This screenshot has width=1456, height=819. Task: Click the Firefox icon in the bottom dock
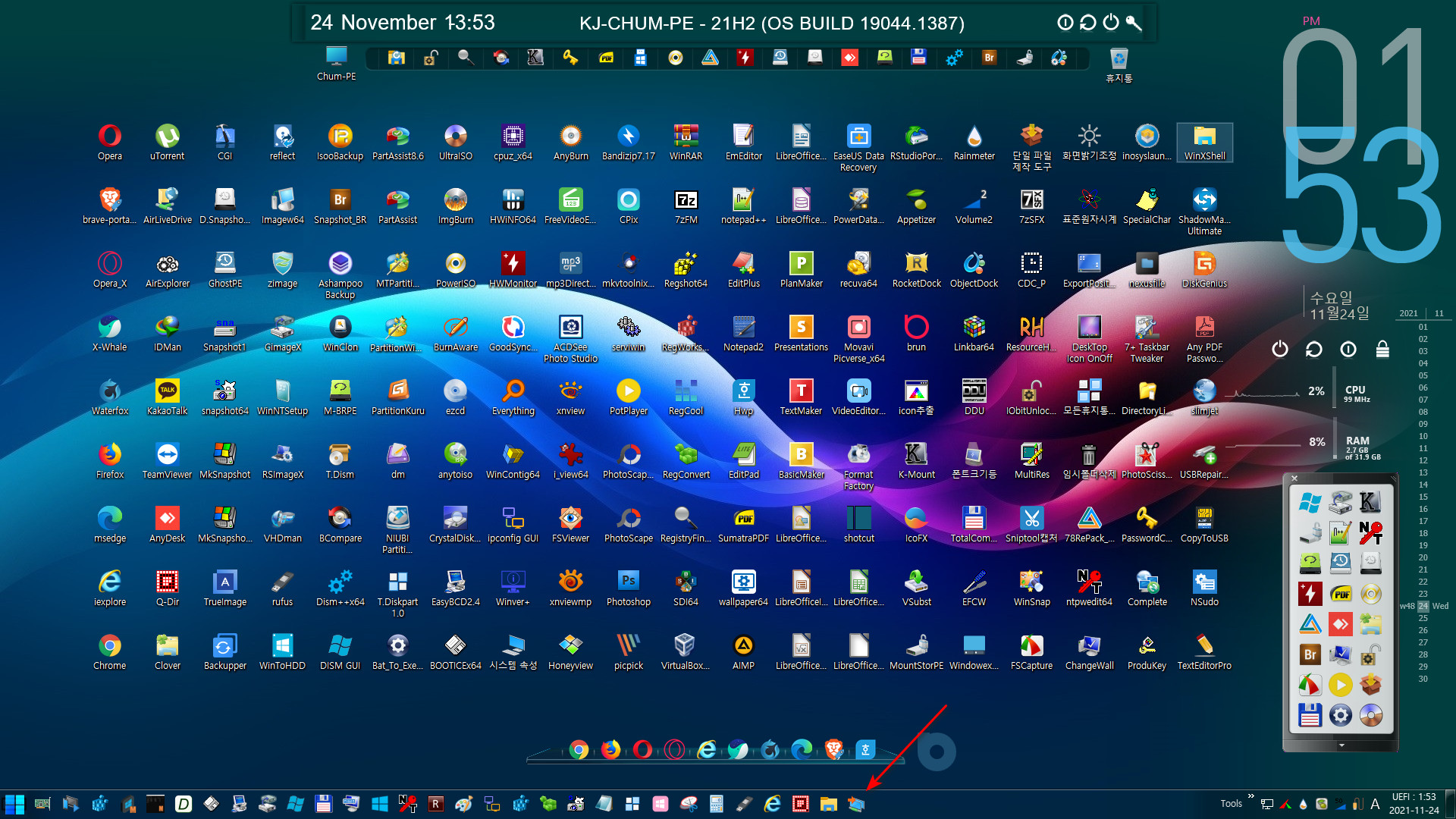coord(610,750)
